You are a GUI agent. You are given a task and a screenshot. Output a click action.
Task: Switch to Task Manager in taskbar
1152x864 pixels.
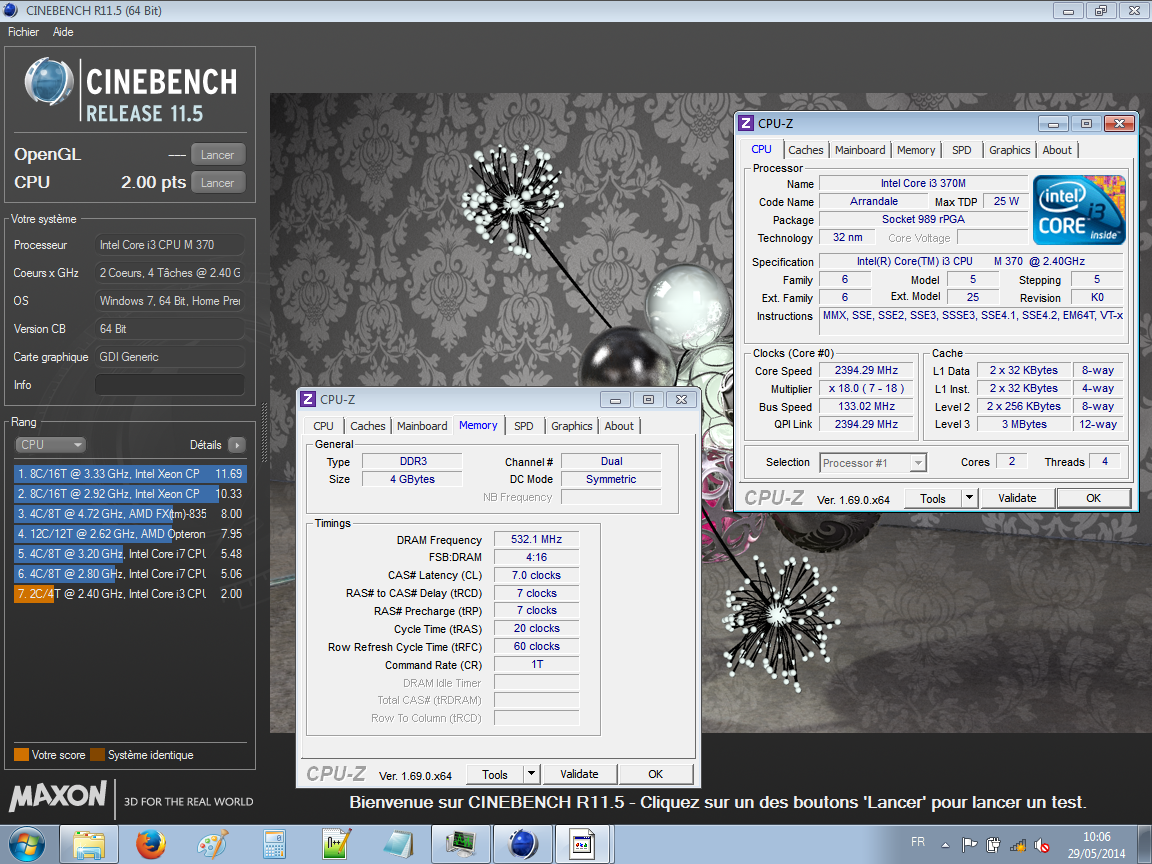(461, 844)
